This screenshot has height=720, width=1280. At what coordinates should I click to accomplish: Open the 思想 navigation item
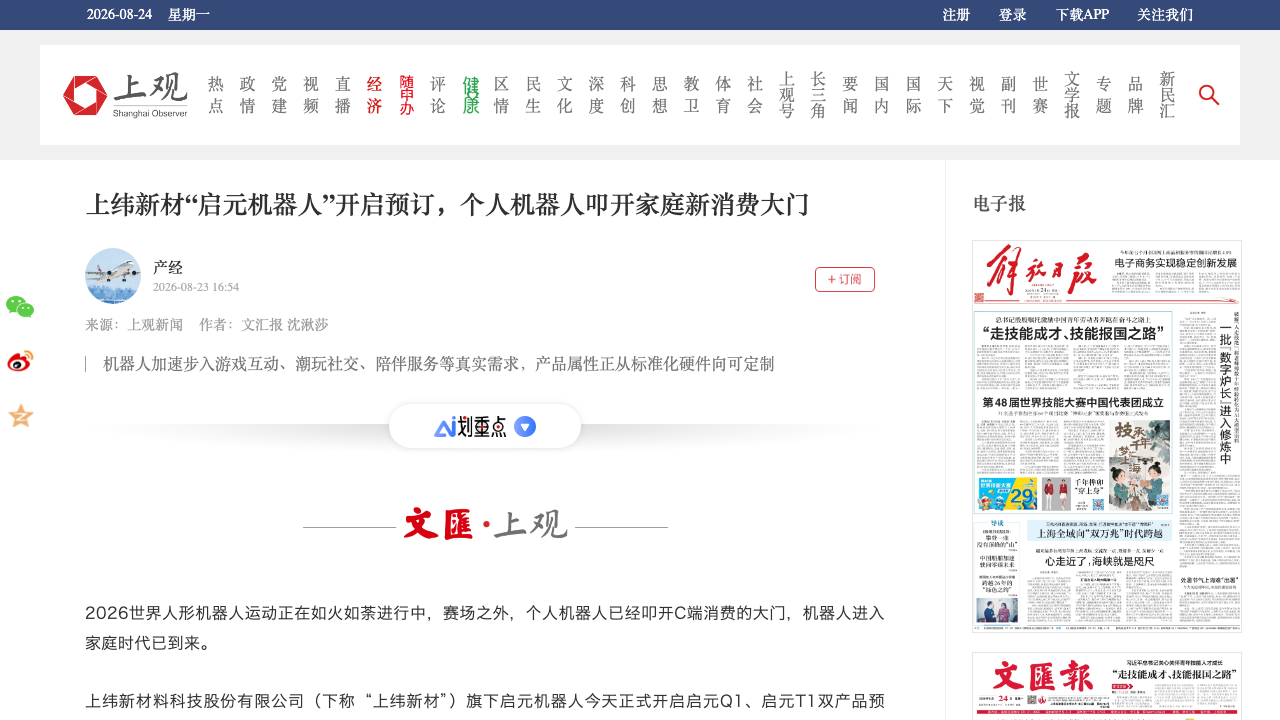(660, 95)
